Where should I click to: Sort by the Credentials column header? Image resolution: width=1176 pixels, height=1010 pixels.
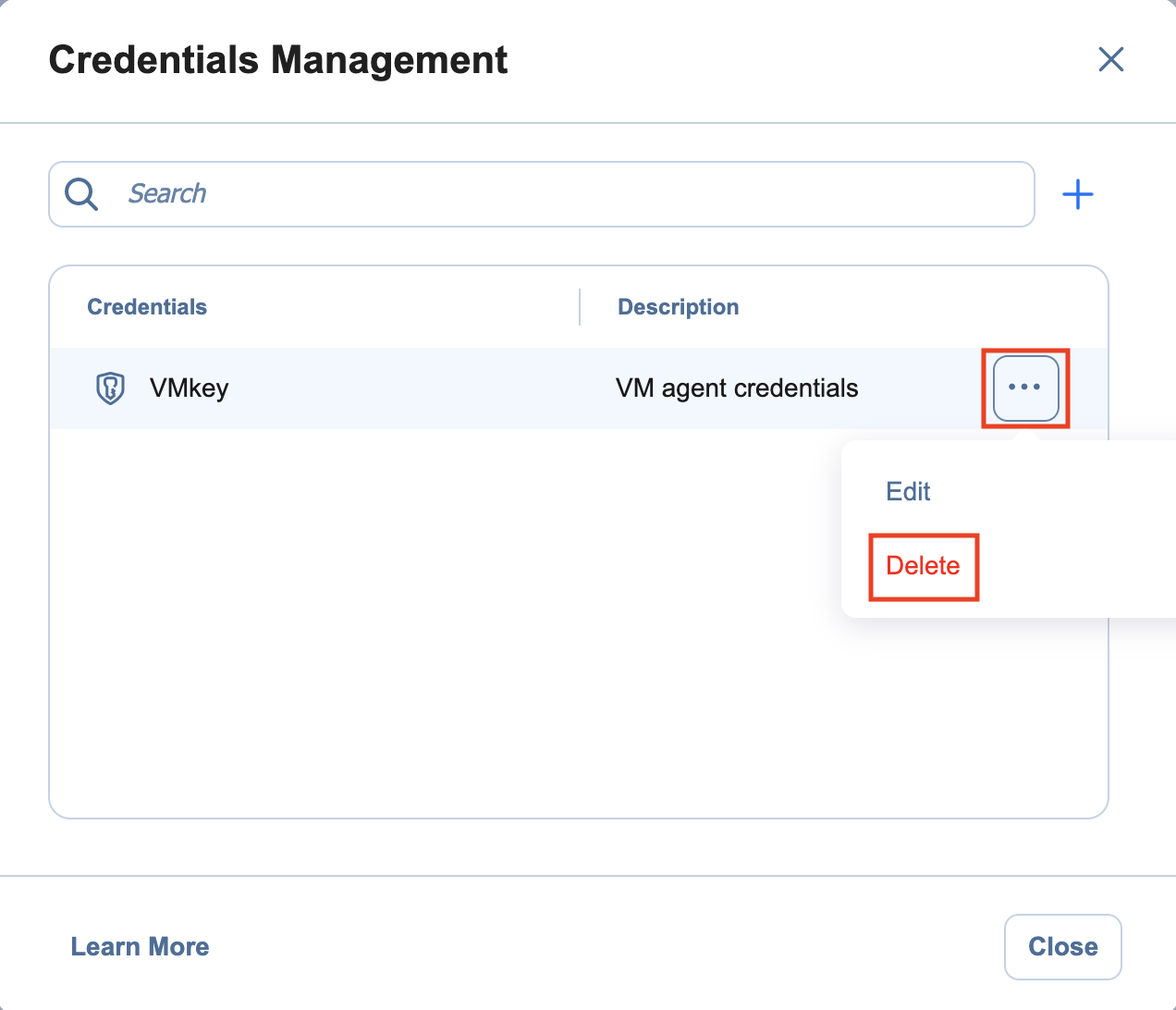tap(147, 307)
